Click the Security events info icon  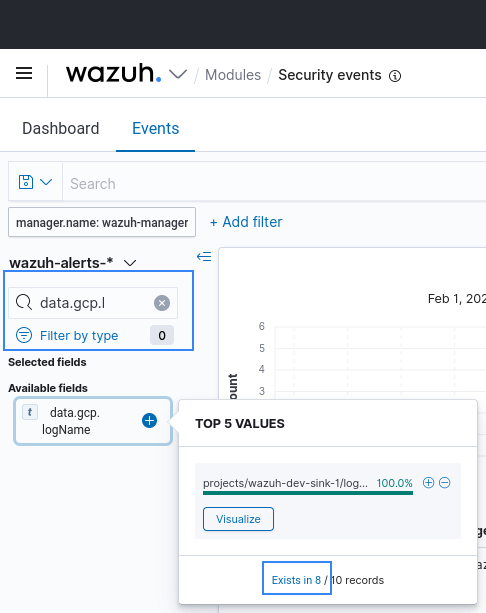point(395,76)
